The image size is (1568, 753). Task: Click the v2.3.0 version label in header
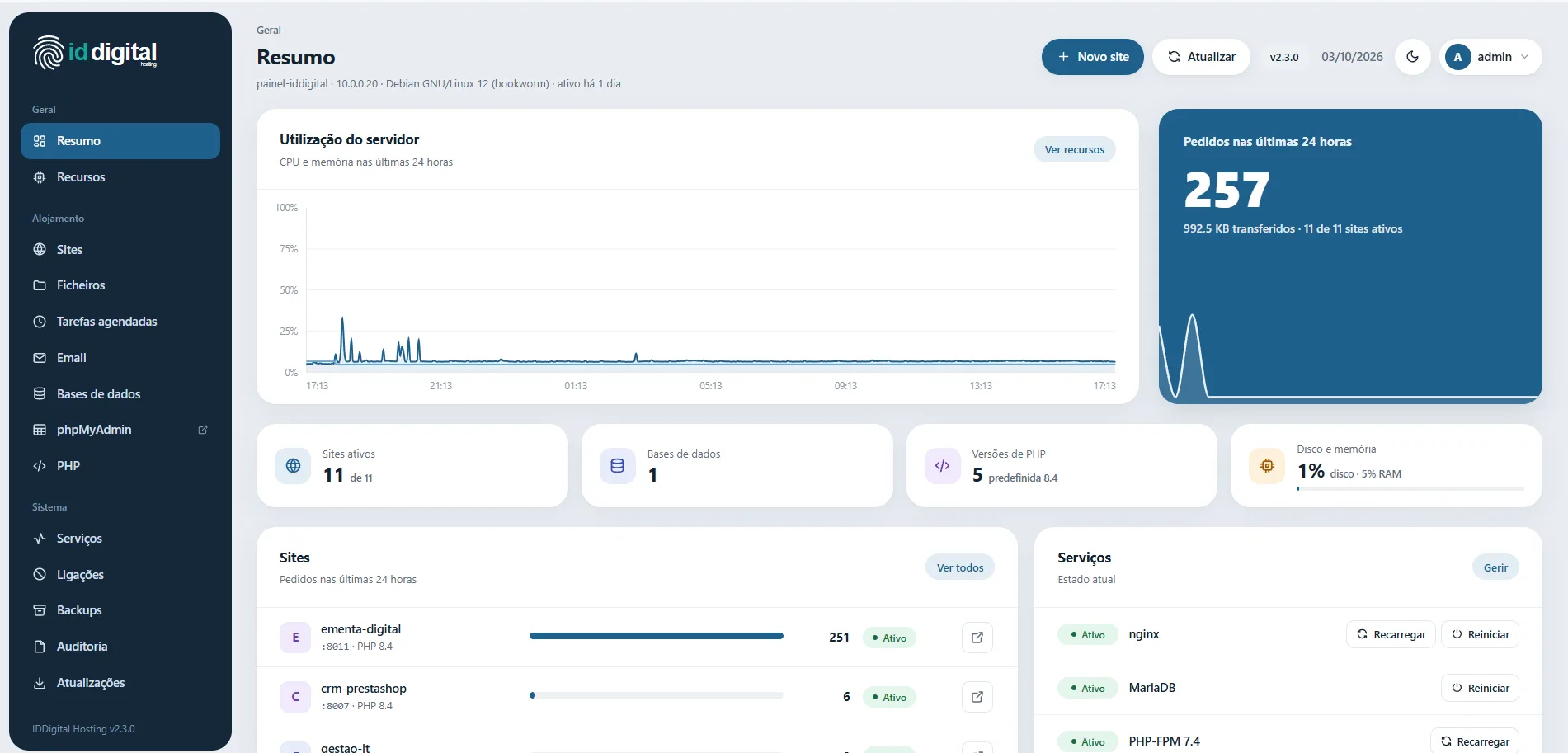point(1284,58)
